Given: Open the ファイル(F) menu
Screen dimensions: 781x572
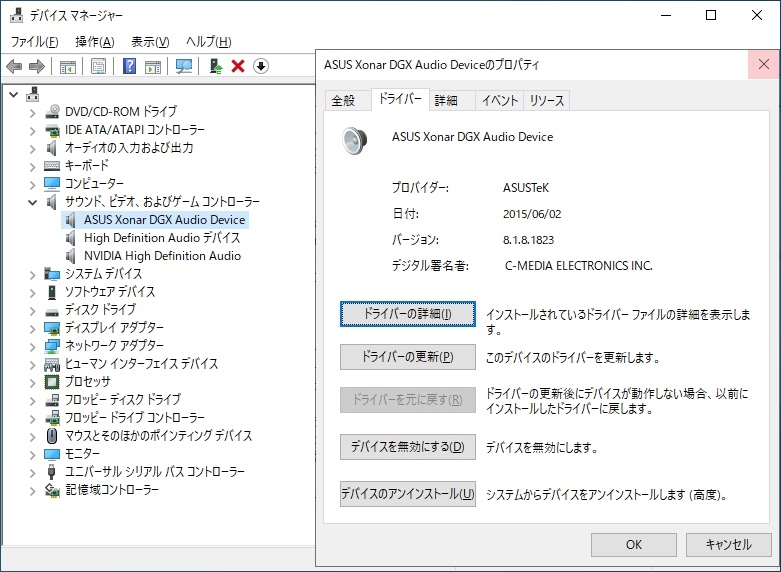Looking at the screenshot, I should tap(34, 42).
